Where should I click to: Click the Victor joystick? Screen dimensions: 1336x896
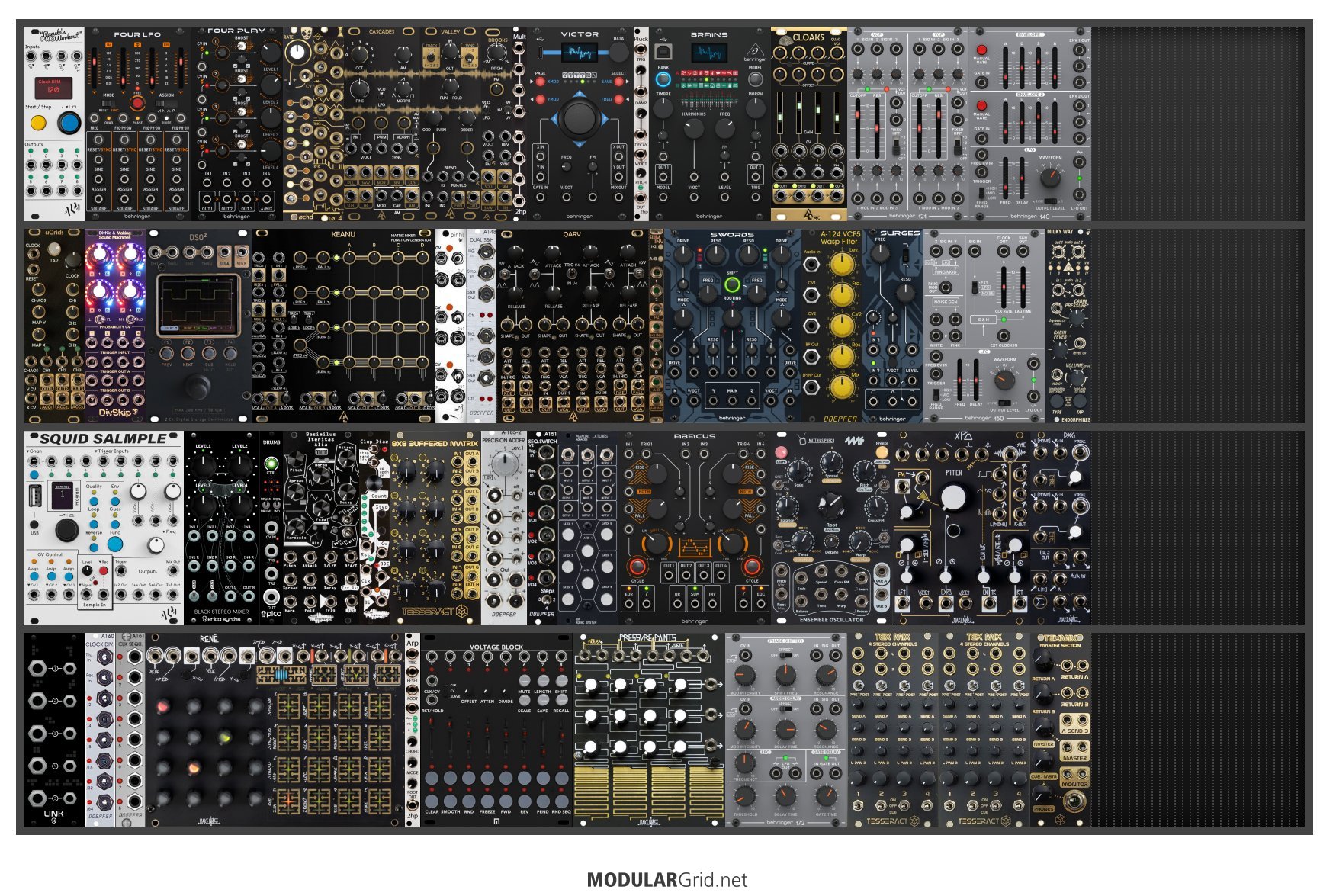(x=580, y=119)
